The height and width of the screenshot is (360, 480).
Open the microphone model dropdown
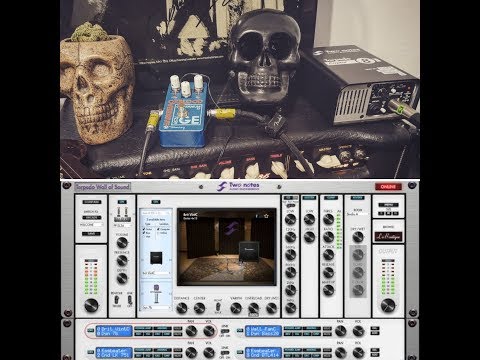pos(156,308)
